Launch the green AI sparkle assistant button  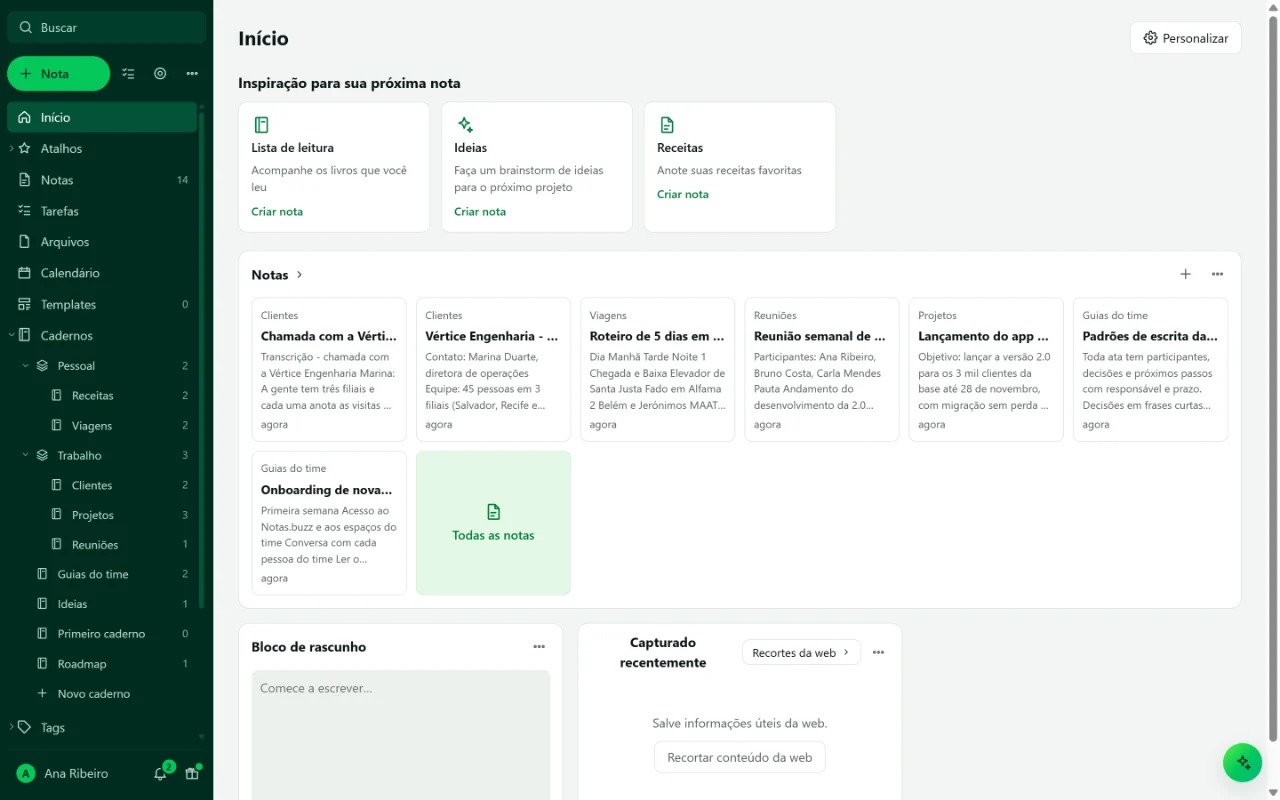[x=1243, y=762]
